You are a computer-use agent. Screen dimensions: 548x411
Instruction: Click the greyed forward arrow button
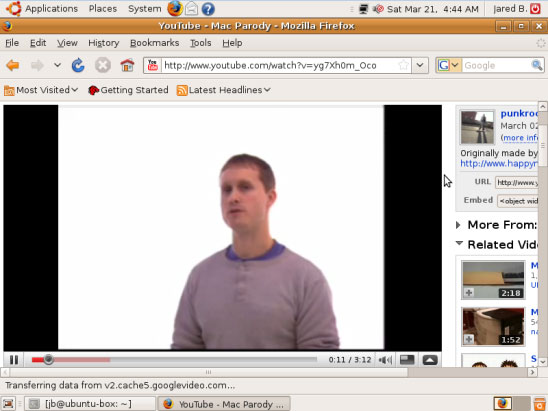37,65
